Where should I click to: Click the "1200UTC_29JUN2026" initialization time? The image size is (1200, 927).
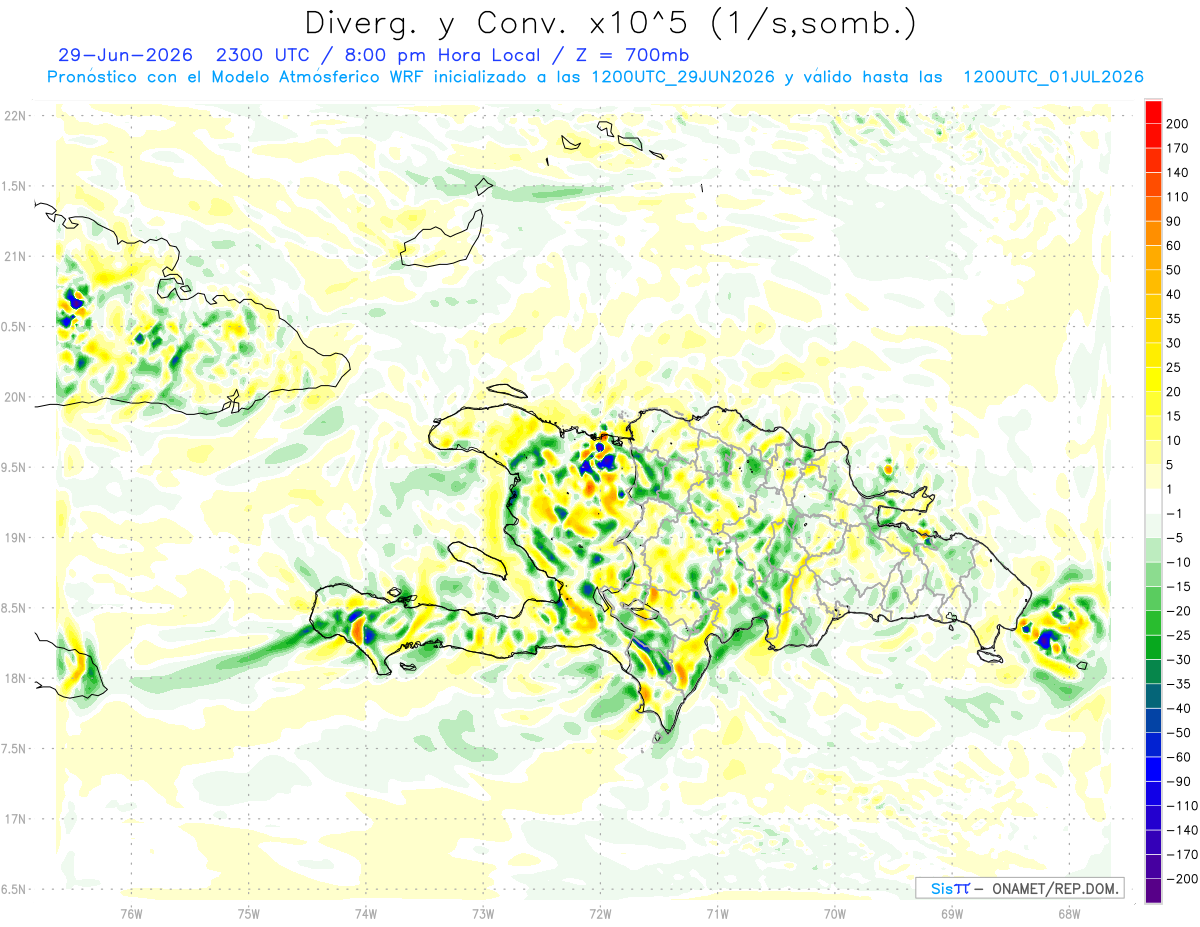pos(683,77)
